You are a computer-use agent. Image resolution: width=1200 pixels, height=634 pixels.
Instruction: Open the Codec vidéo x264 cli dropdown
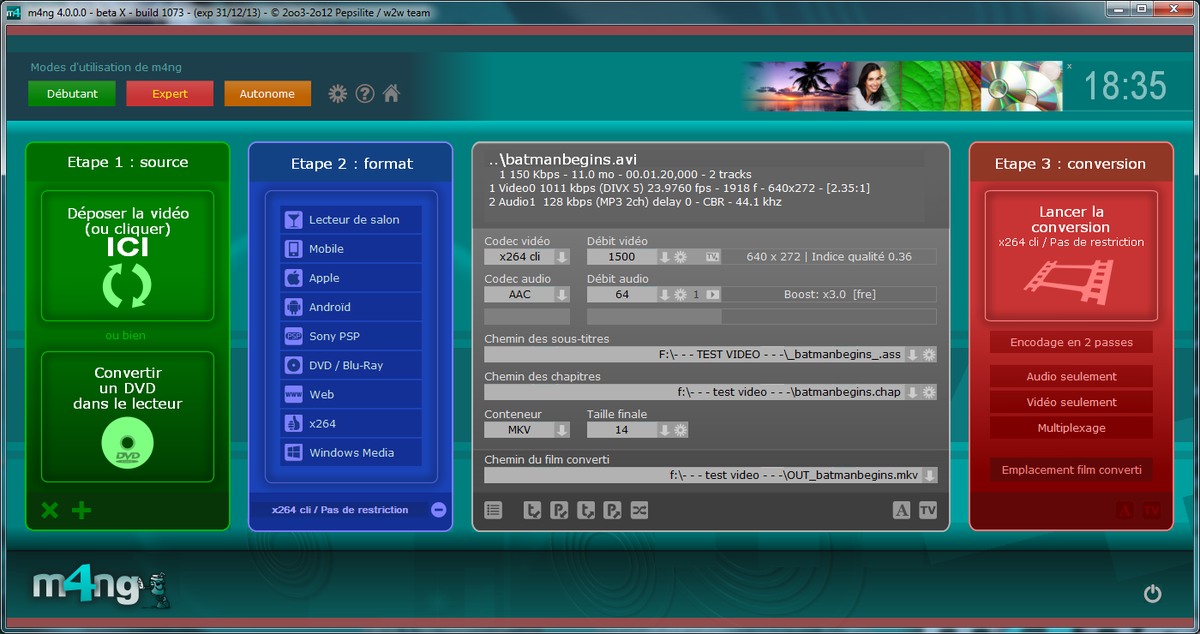click(x=562, y=257)
